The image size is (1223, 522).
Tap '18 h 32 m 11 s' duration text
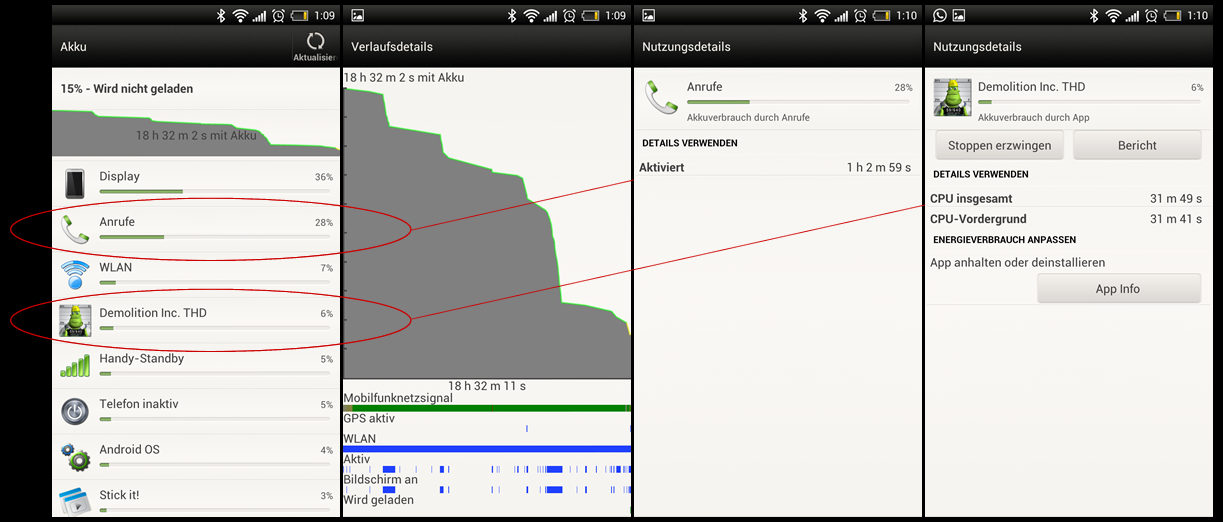487,386
